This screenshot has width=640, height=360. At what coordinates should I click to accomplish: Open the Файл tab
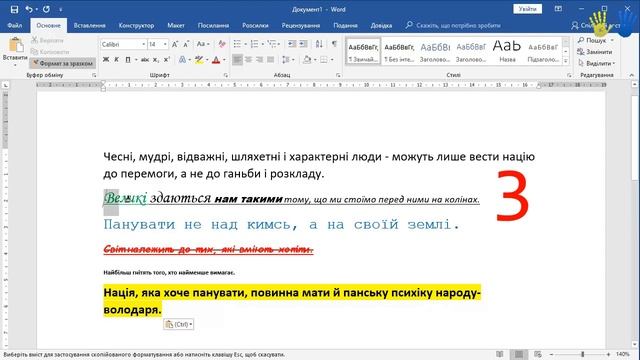14,25
